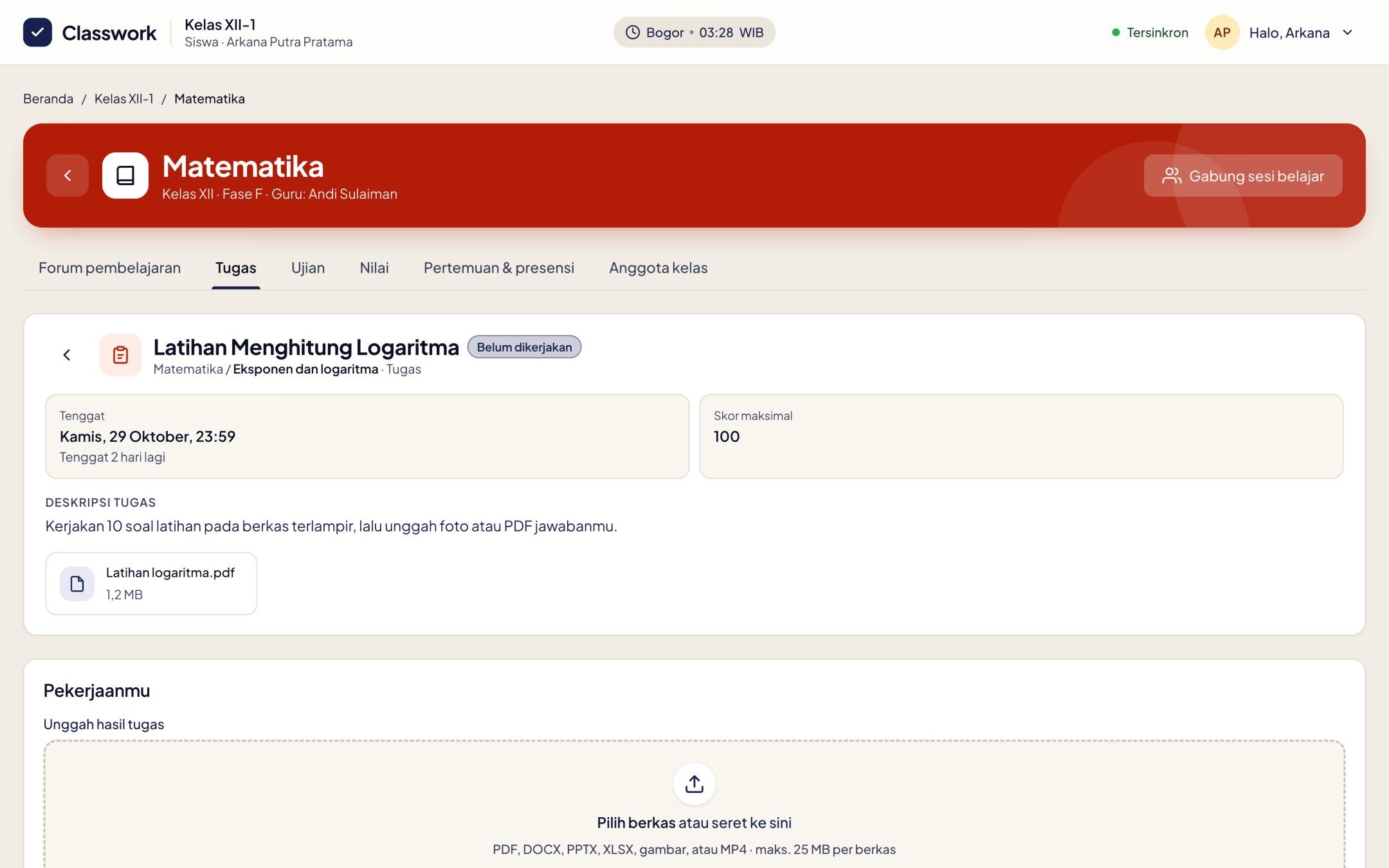Click the Latihan Menghitung Logaritma title

[x=306, y=347]
